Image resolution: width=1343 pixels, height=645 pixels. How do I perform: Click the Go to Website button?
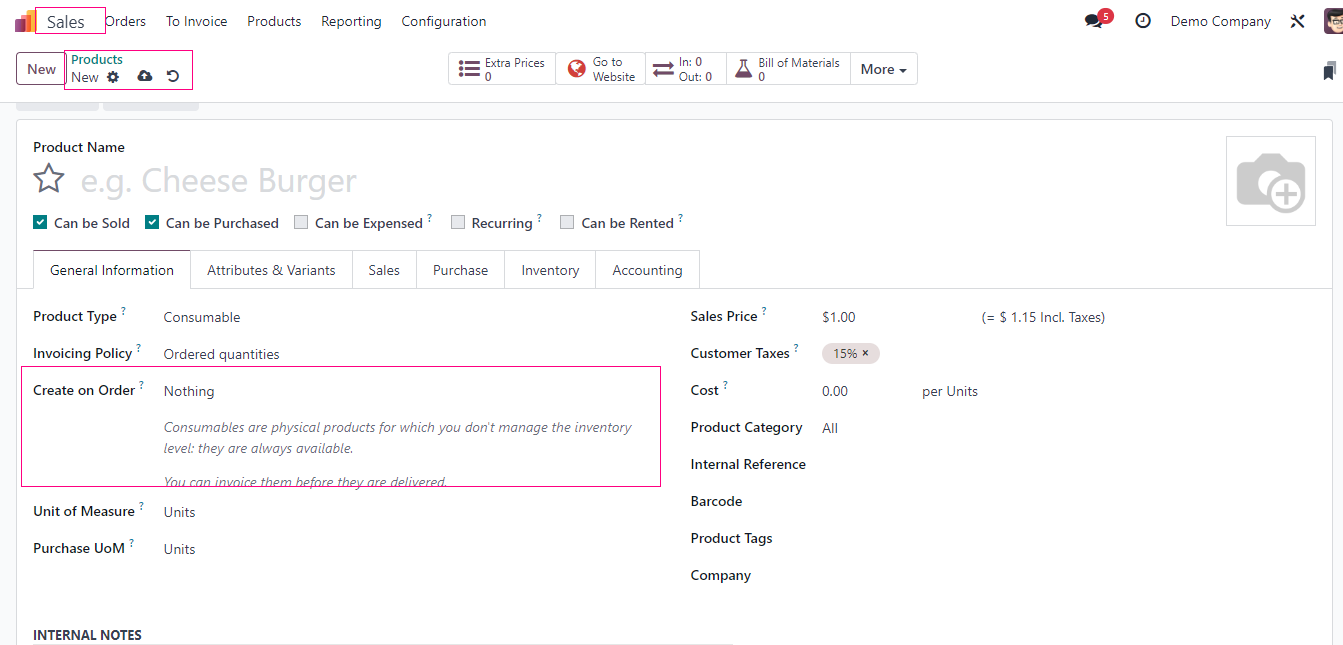[x=601, y=69]
